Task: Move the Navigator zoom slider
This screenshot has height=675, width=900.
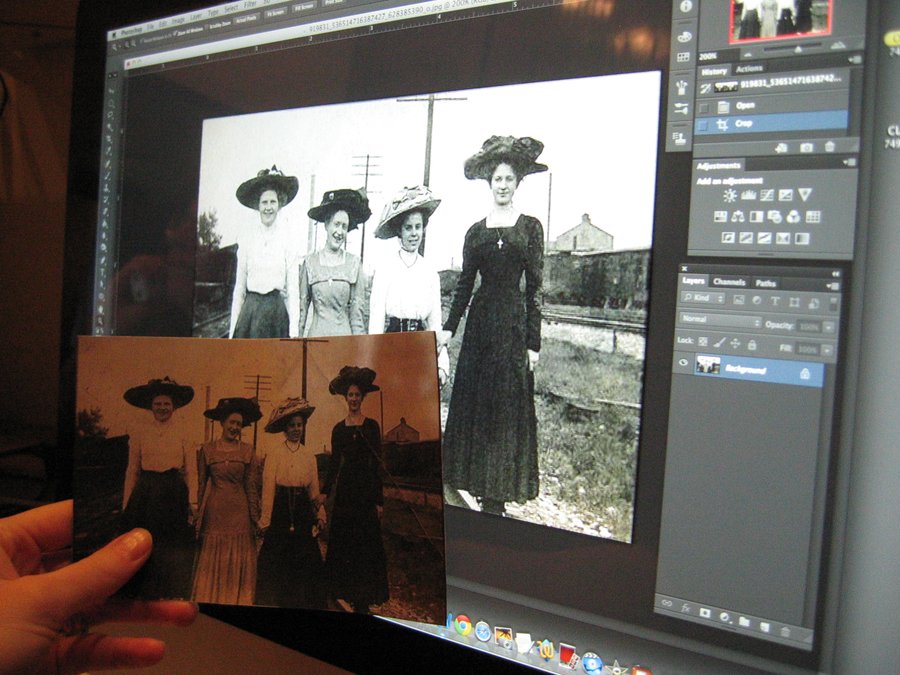Action: click(x=798, y=51)
